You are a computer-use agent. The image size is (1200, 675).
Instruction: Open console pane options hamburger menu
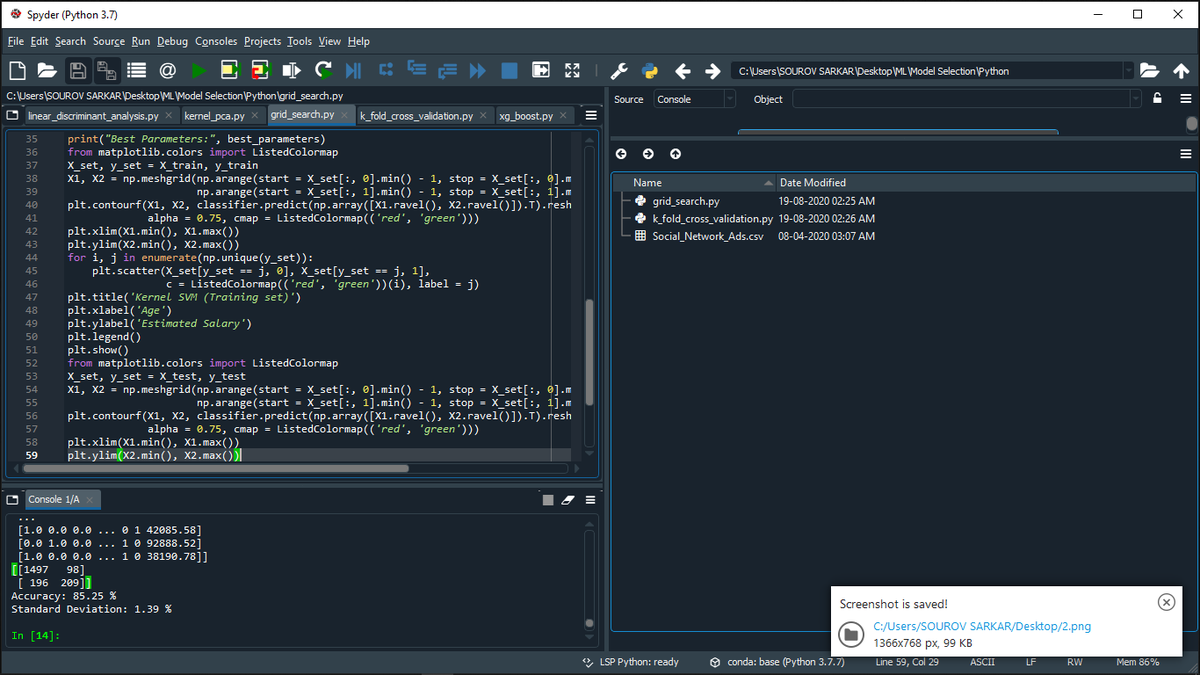[591, 500]
